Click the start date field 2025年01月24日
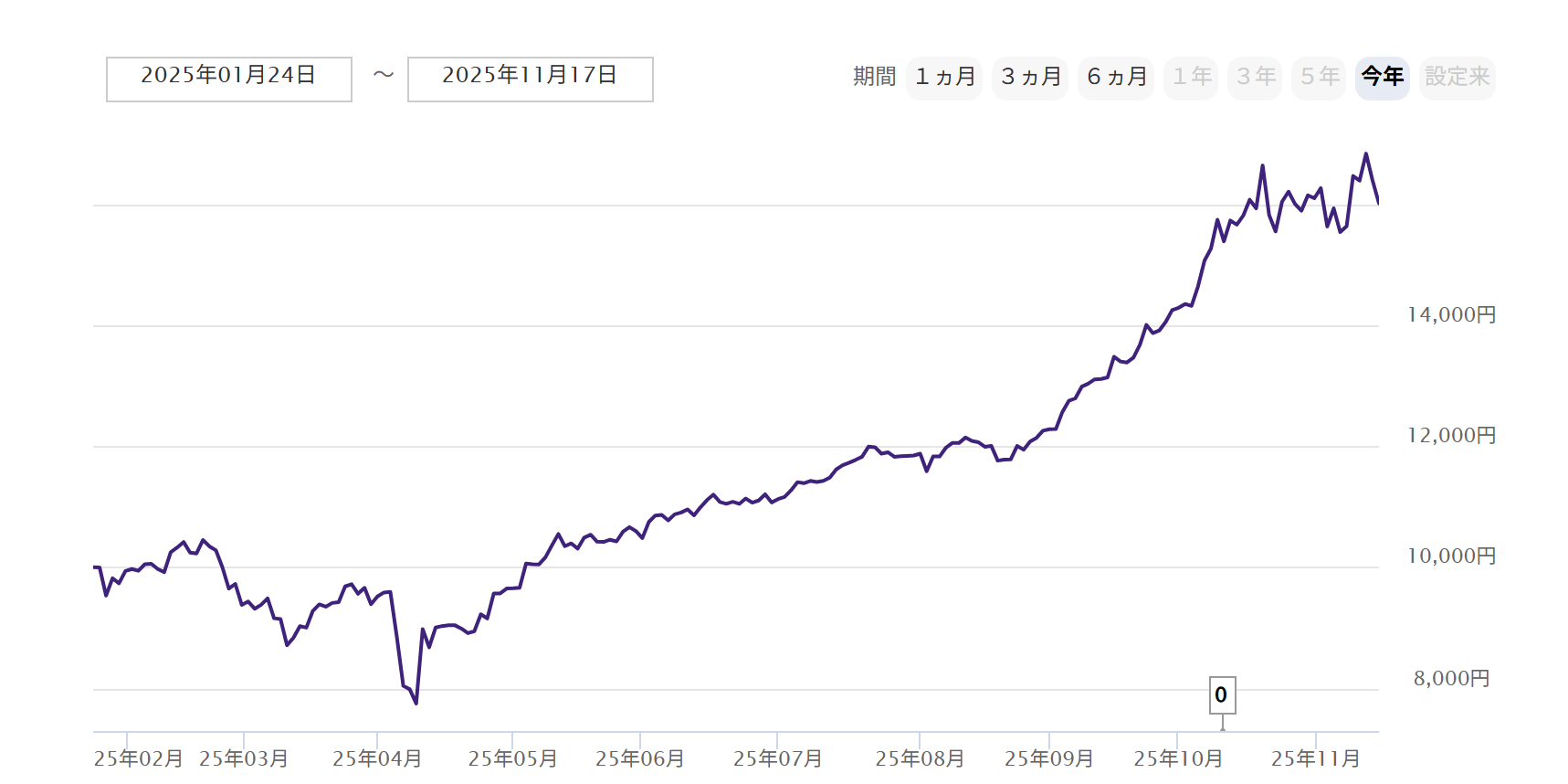The image size is (1568, 784). coord(229,79)
